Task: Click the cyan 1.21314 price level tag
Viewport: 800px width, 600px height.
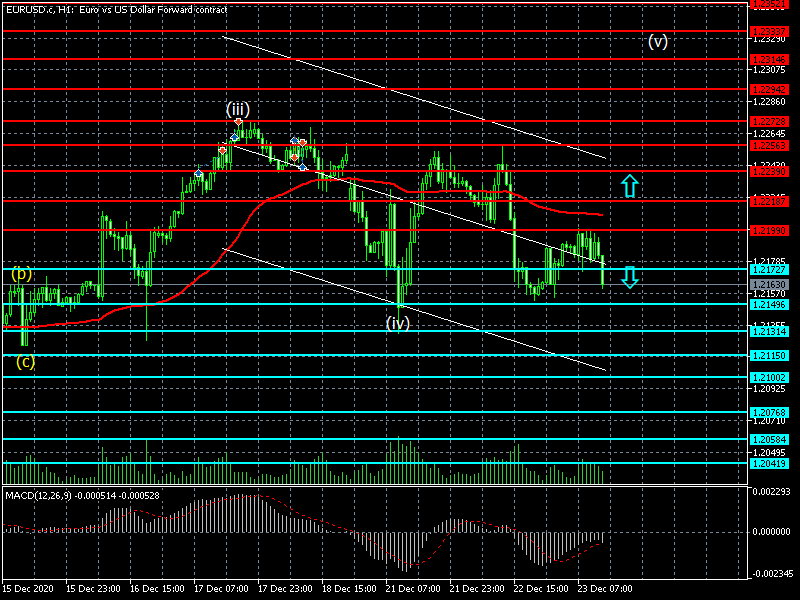Action: coord(769,332)
